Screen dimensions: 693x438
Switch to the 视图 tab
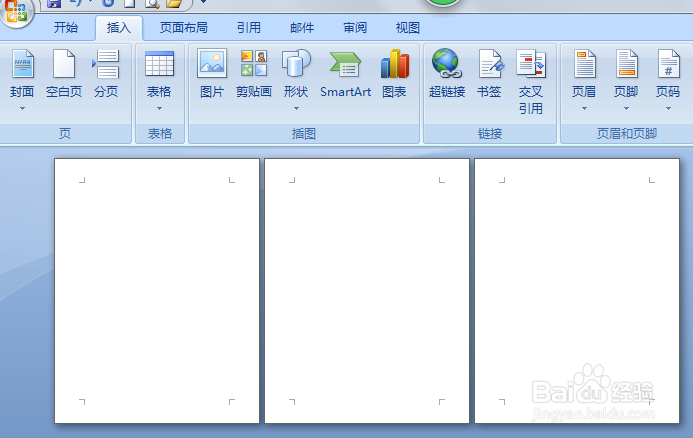click(x=407, y=28)
